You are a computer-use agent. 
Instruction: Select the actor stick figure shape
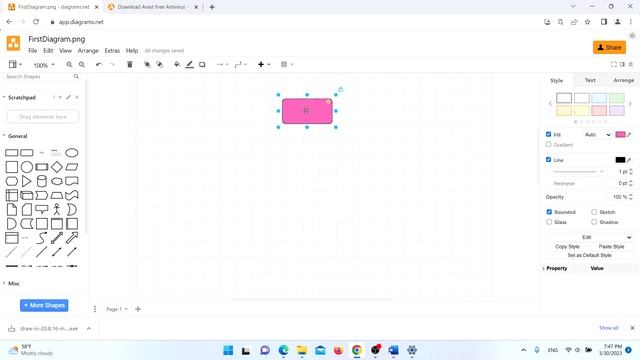point(57,209)
